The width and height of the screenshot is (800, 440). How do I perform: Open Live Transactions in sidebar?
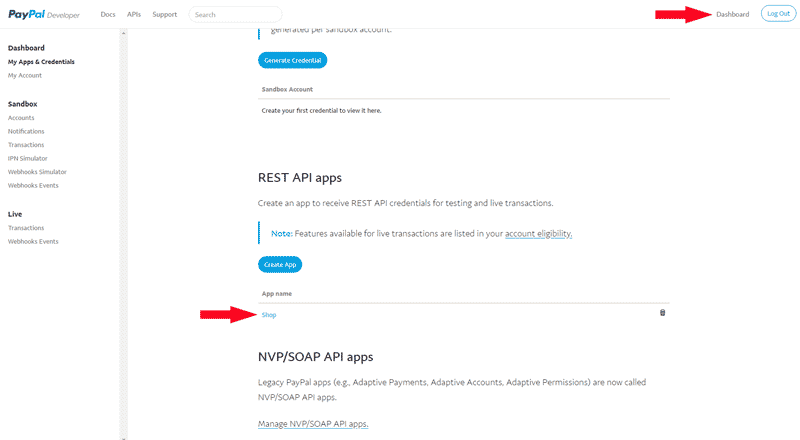coord(26,228)
